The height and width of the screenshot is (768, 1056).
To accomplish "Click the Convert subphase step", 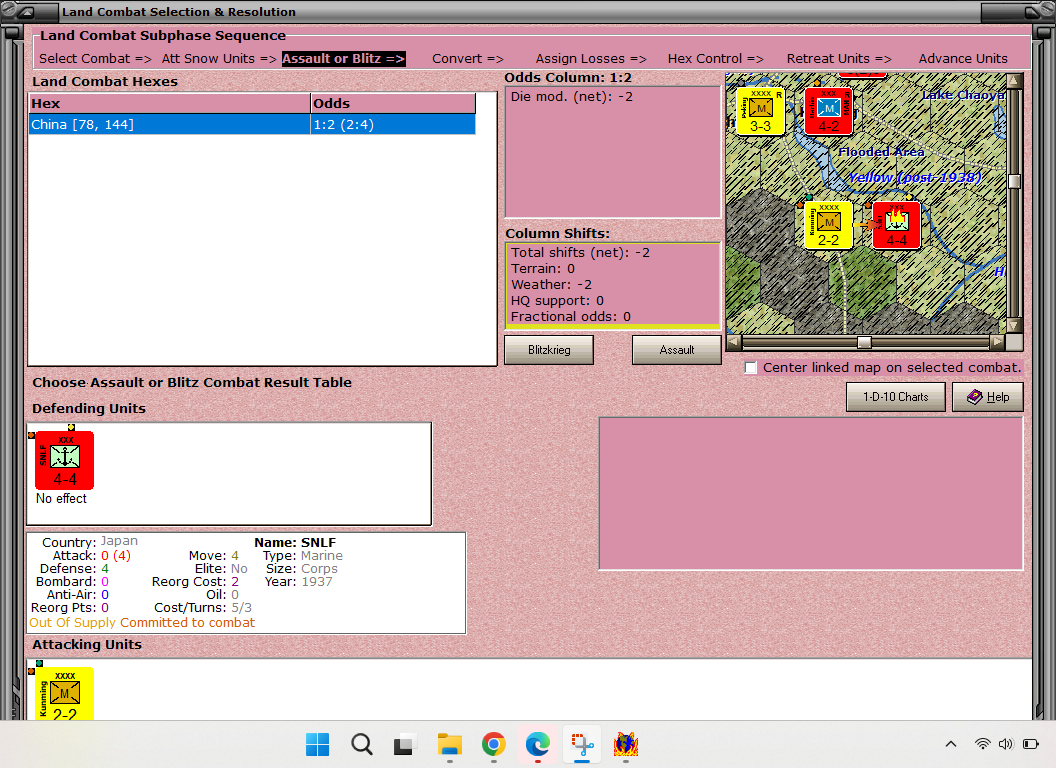I will click(x=467, y=59).
